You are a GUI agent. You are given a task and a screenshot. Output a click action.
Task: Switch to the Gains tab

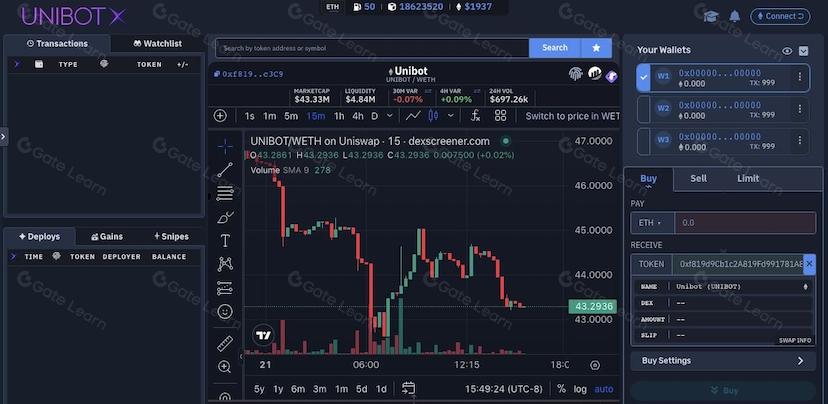pos(107,237)
